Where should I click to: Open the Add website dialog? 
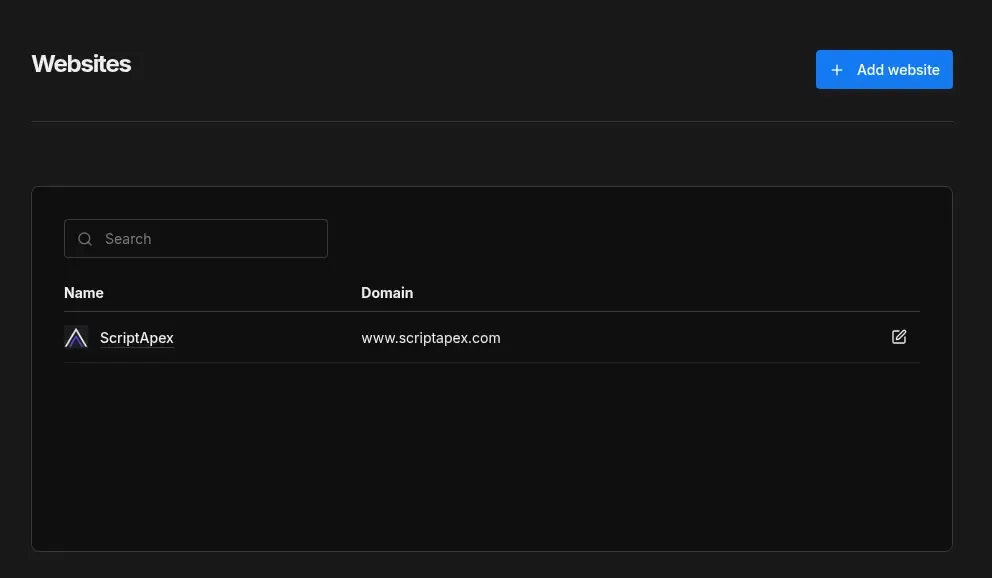click(884, 69)
